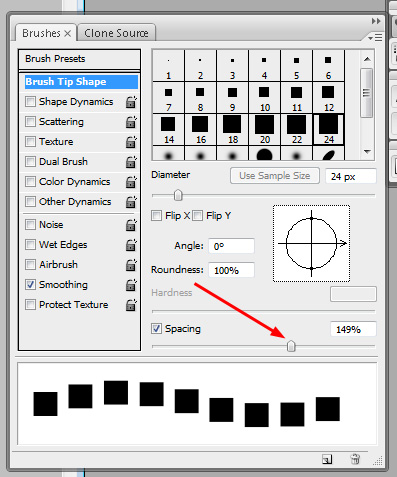Open the Brushes panel flyout menu
The width and height of the screenshot is (397, 477).
(x=375, y=38)
